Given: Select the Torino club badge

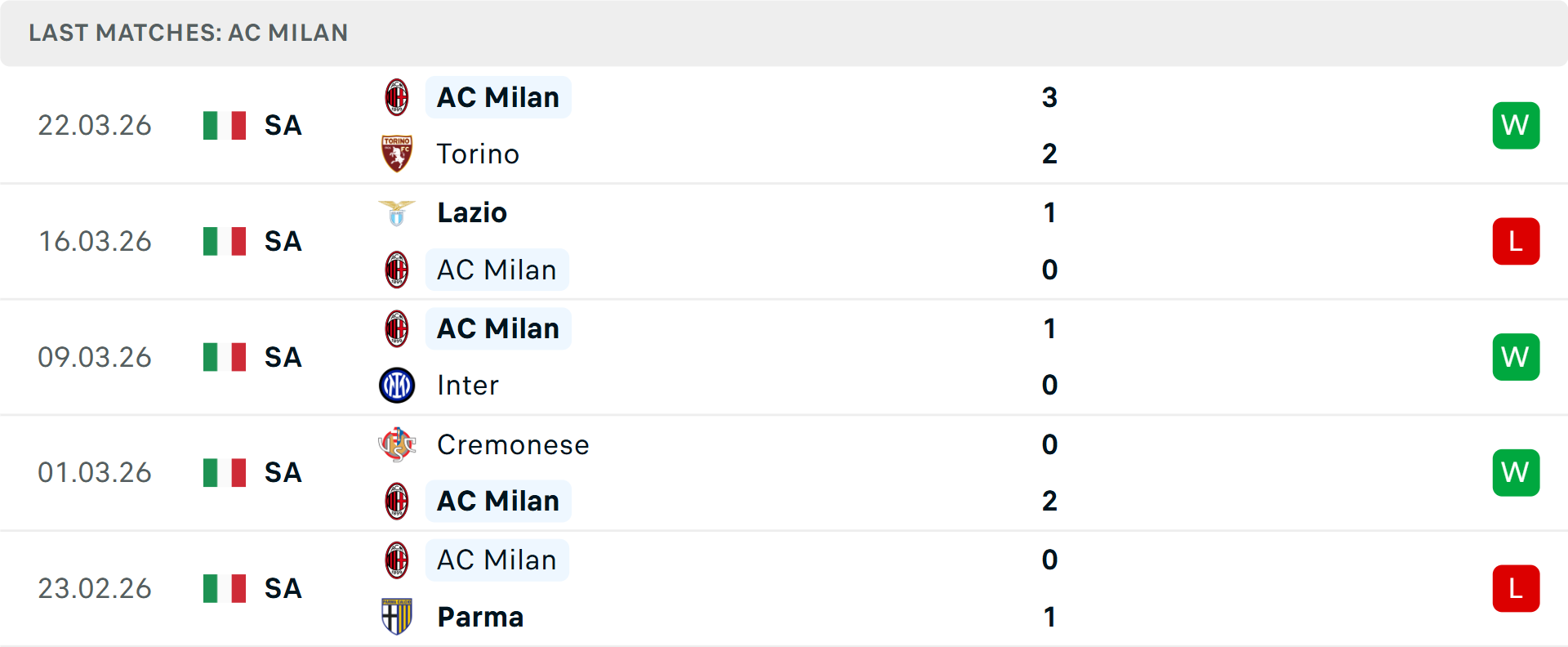Looking at the screenshot, I should click(398, 154).
